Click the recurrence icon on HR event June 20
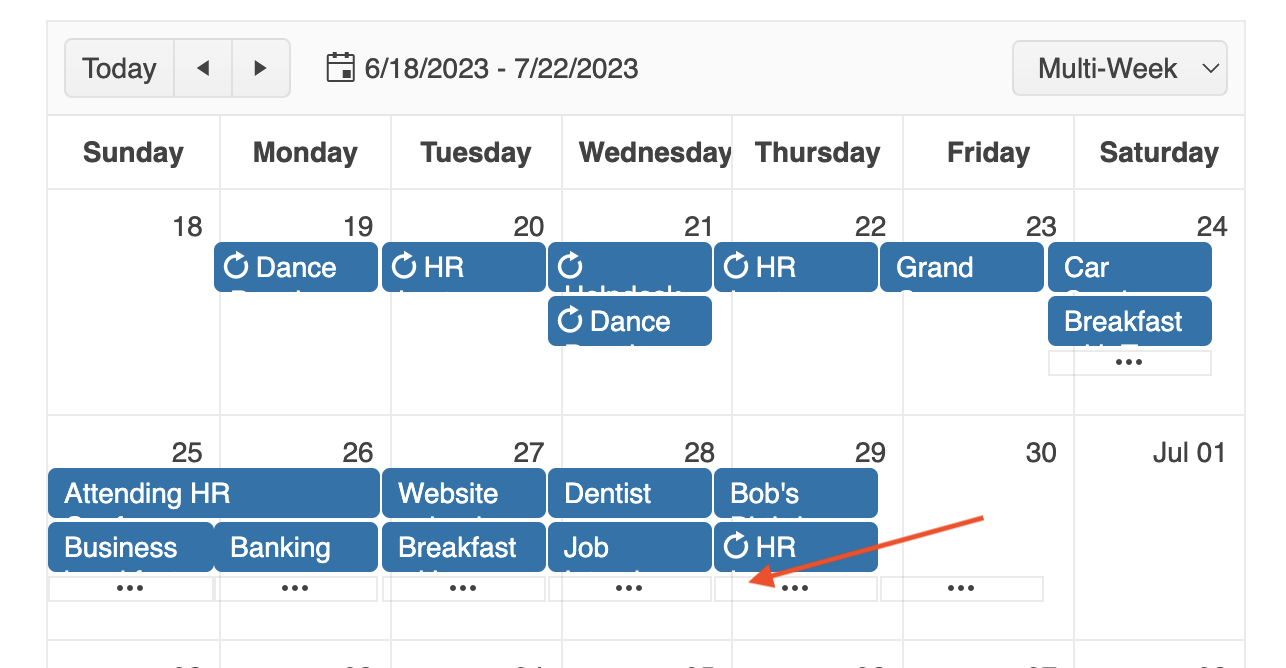The image size is (1286, 668). 405,267
